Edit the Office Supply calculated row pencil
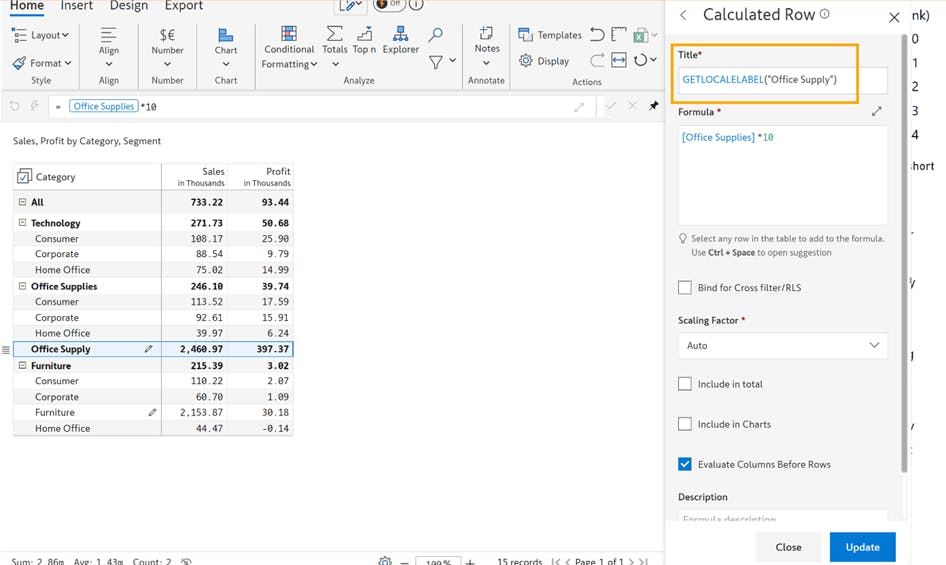Image resolution: width=946 pixels, height=565 pixels. click(x=148, y=349)
